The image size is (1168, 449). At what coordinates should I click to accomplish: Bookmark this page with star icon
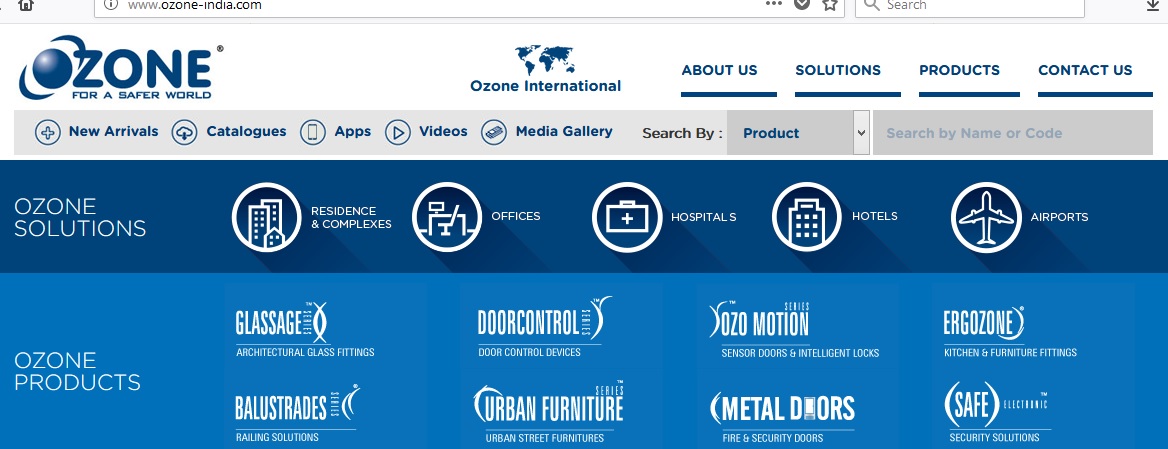[x=830, y=4]
